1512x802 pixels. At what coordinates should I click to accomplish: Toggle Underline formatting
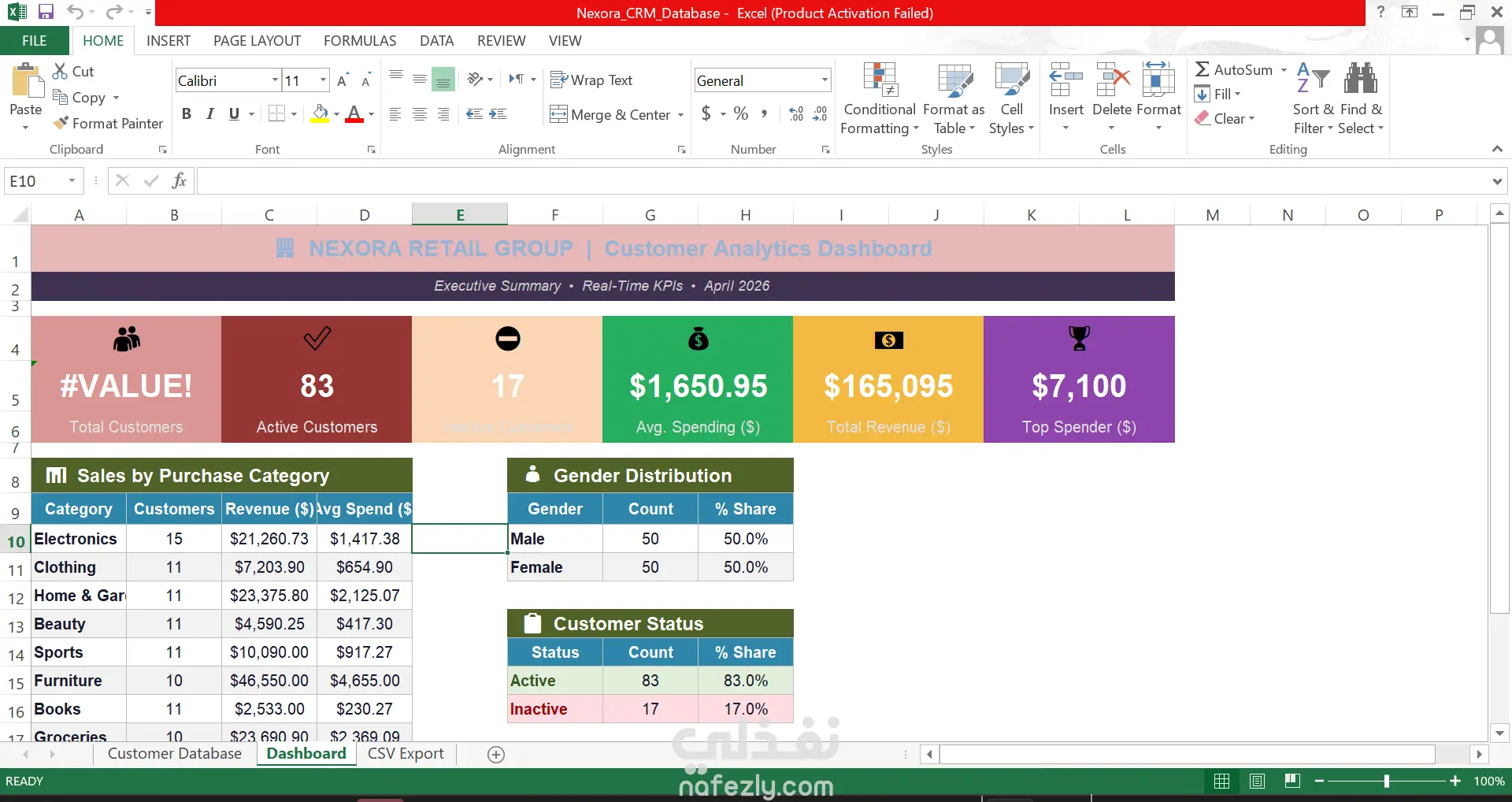click(x=234, y=113)
